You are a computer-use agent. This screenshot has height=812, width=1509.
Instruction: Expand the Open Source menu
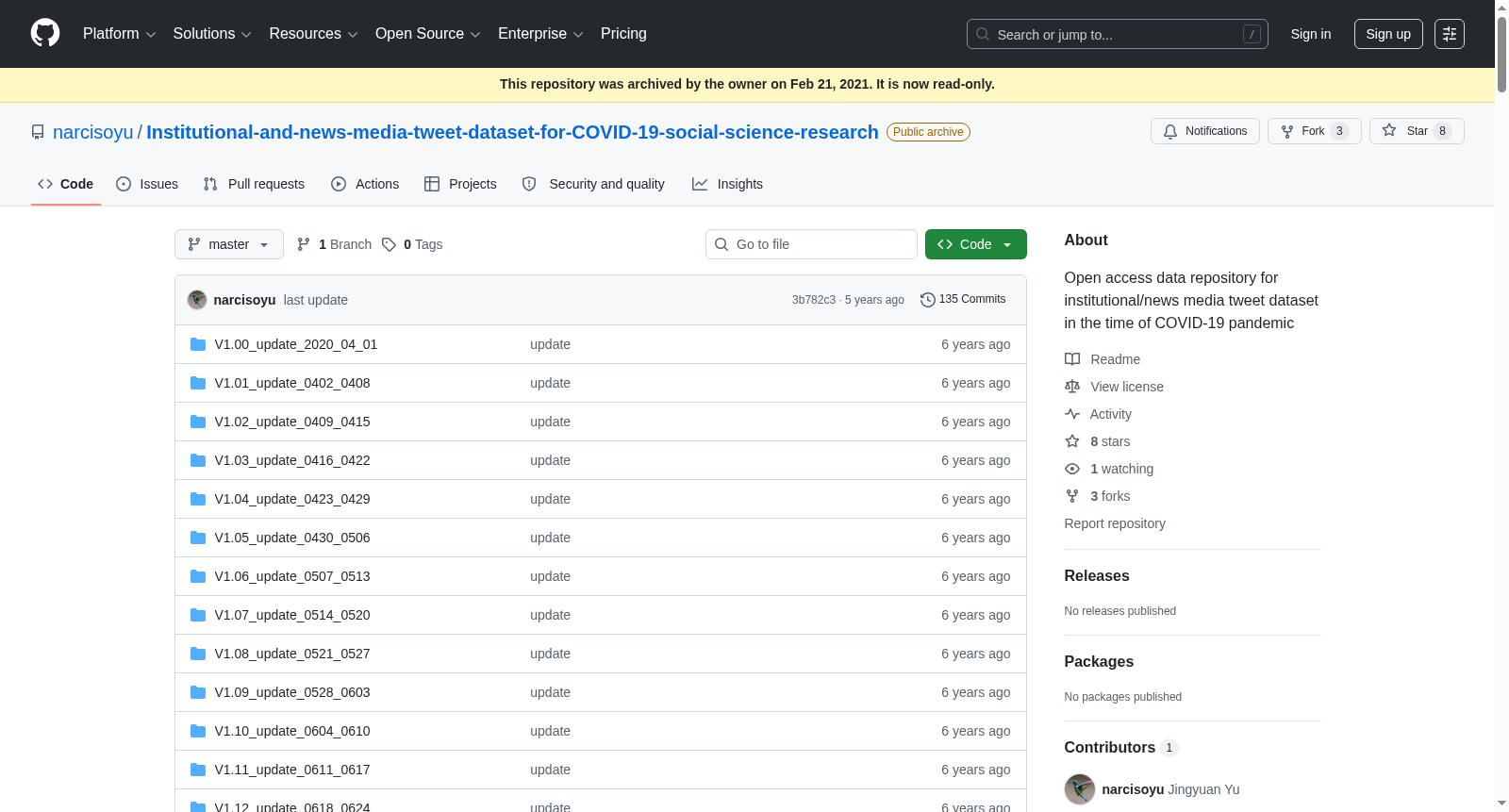(428, 34)
